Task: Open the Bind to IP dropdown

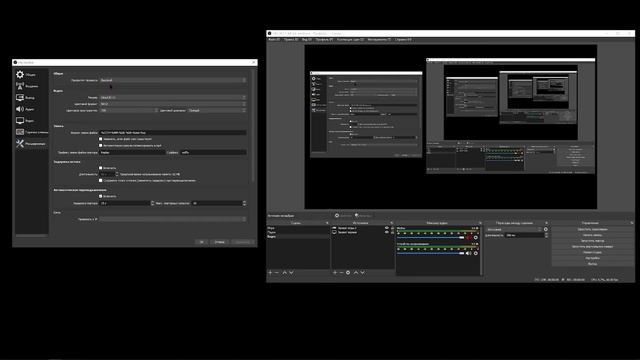Action: tap(173, 219)
